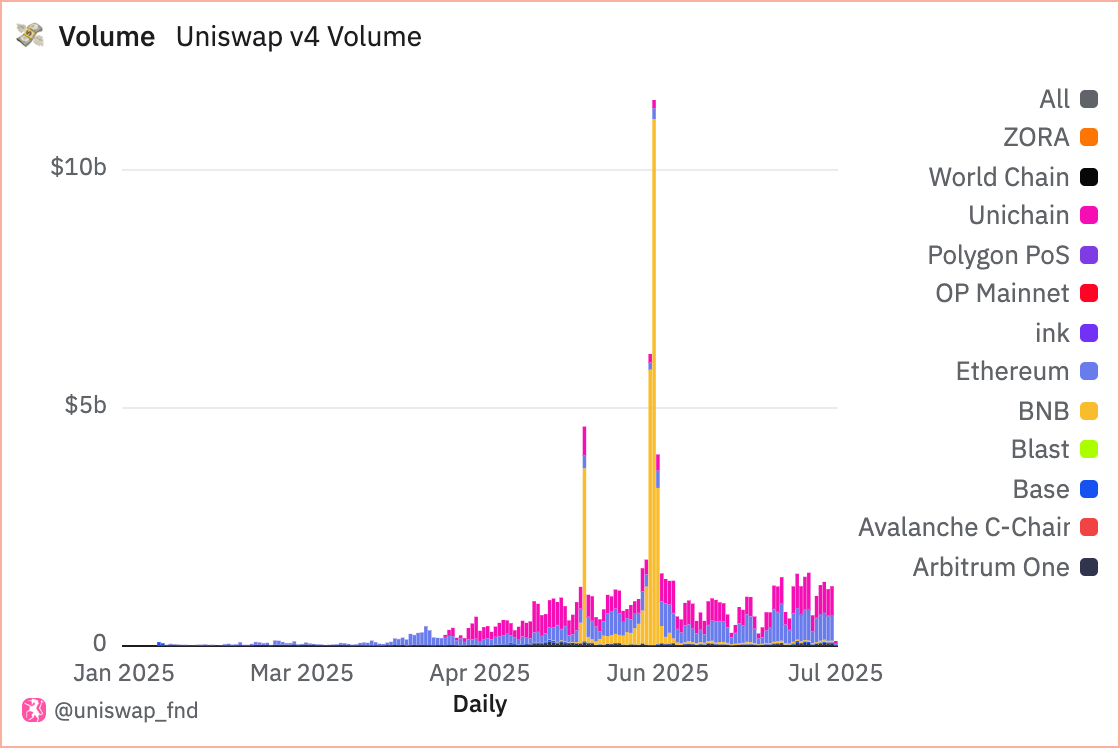The image size is (1120, 748).
Task: Select the OP Mainnet legend label
Action: click(x=1002, y=293)
